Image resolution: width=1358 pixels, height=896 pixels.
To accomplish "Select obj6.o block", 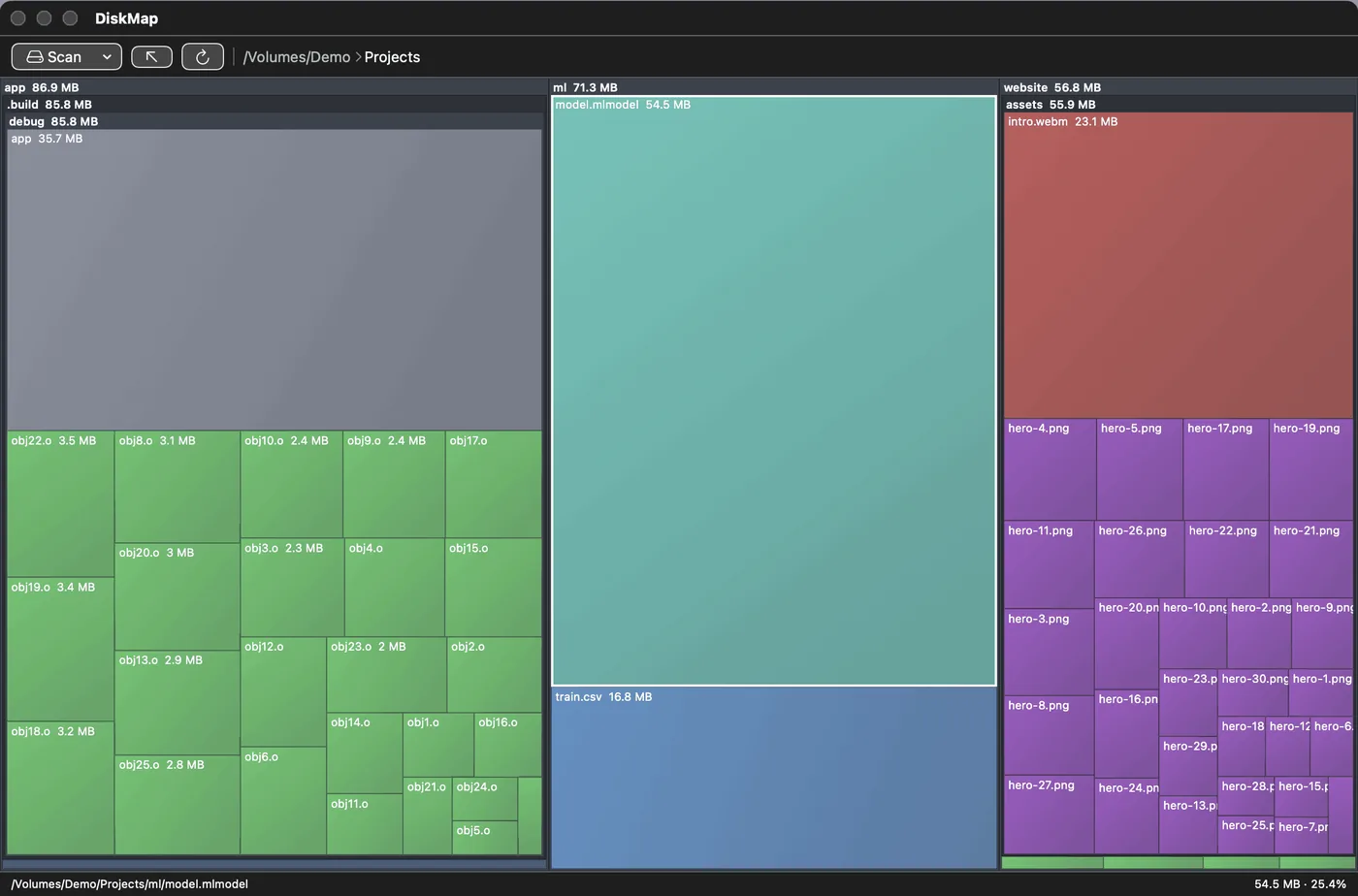I will (x=283, y=801).
